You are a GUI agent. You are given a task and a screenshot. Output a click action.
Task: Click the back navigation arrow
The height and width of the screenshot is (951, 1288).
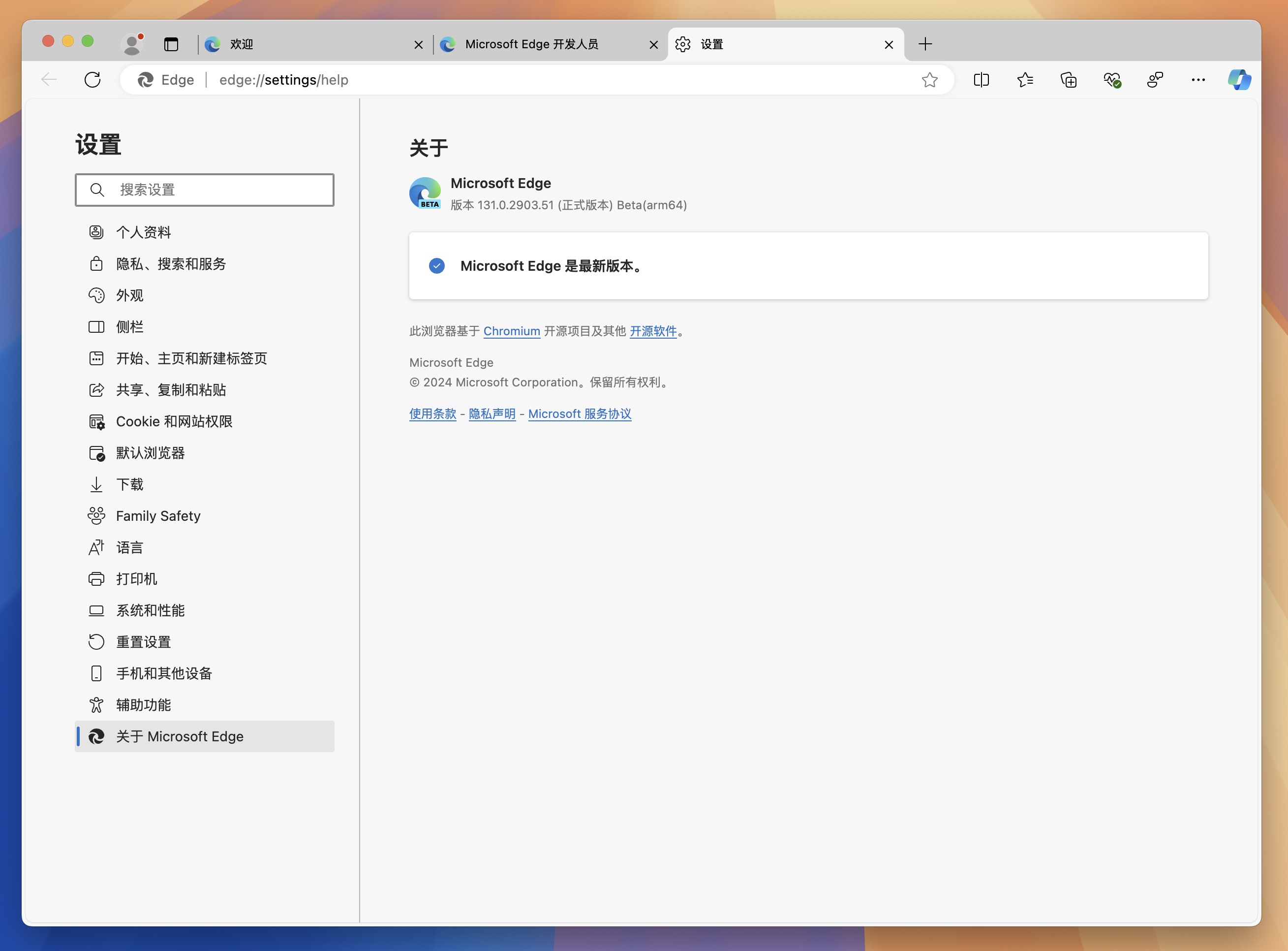pos(50,79)
